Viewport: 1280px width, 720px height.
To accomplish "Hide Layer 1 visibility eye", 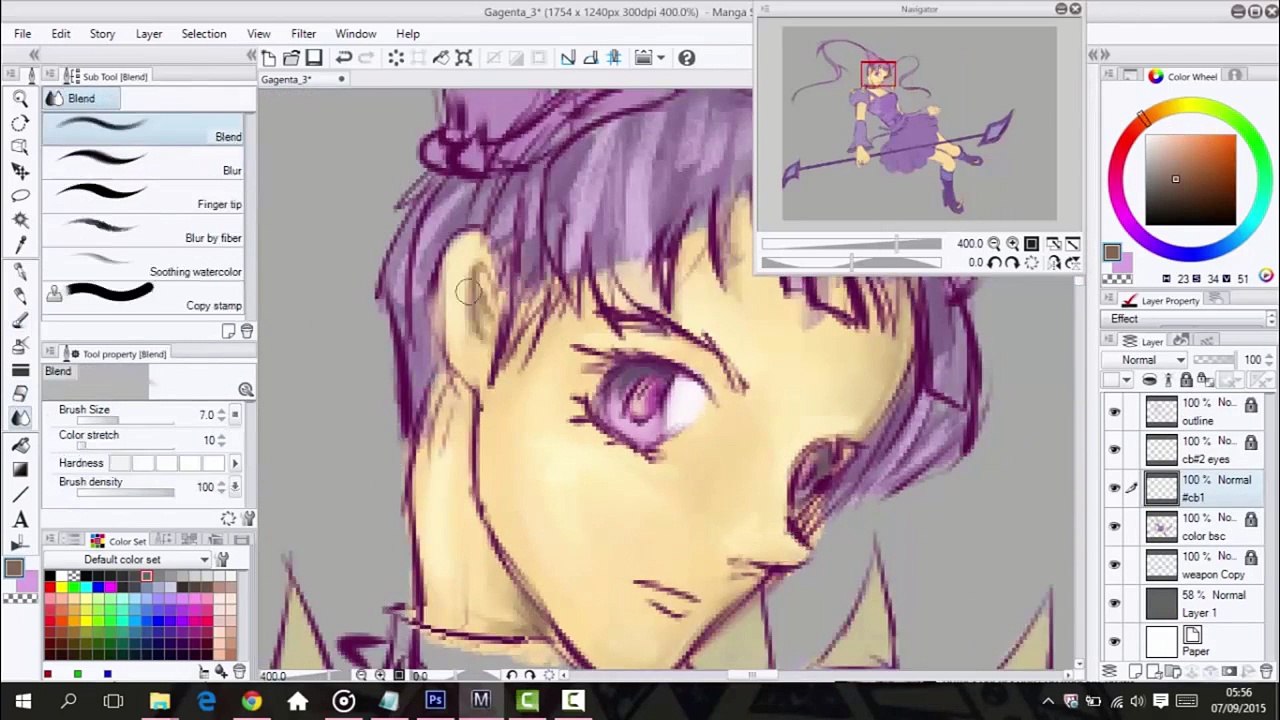I will point(1114,603).
